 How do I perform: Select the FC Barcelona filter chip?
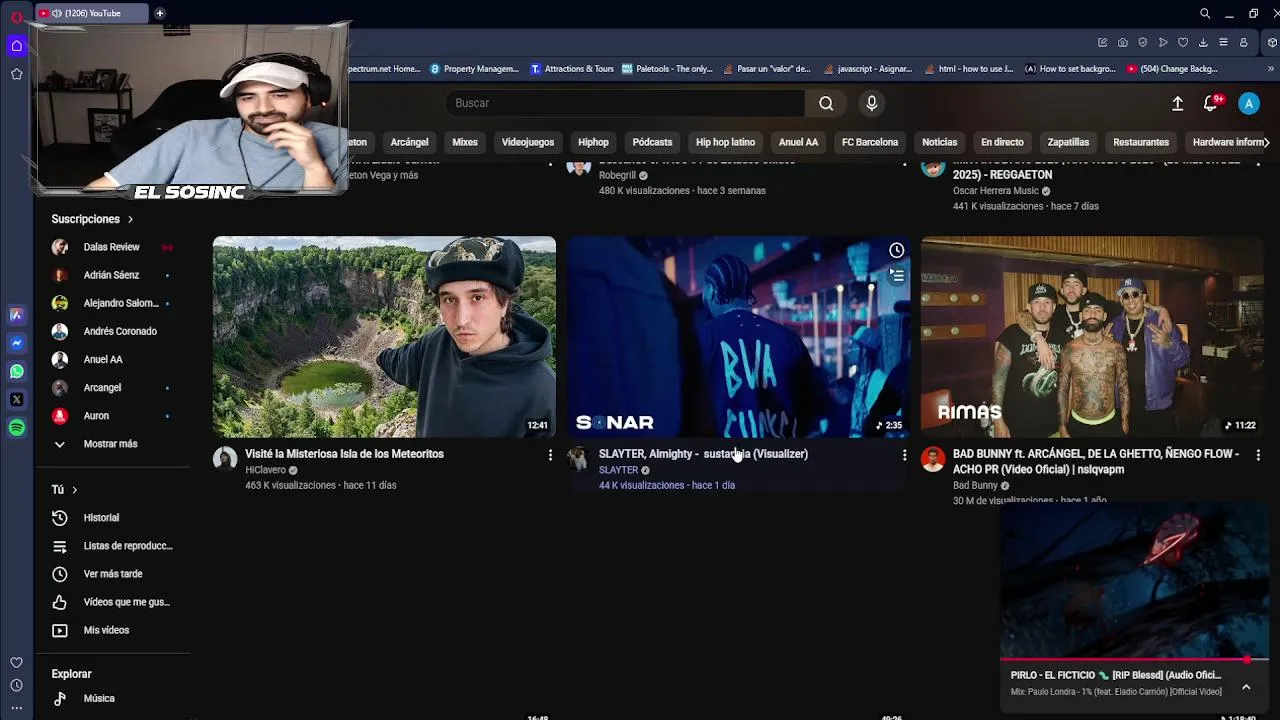click(870, 142)
